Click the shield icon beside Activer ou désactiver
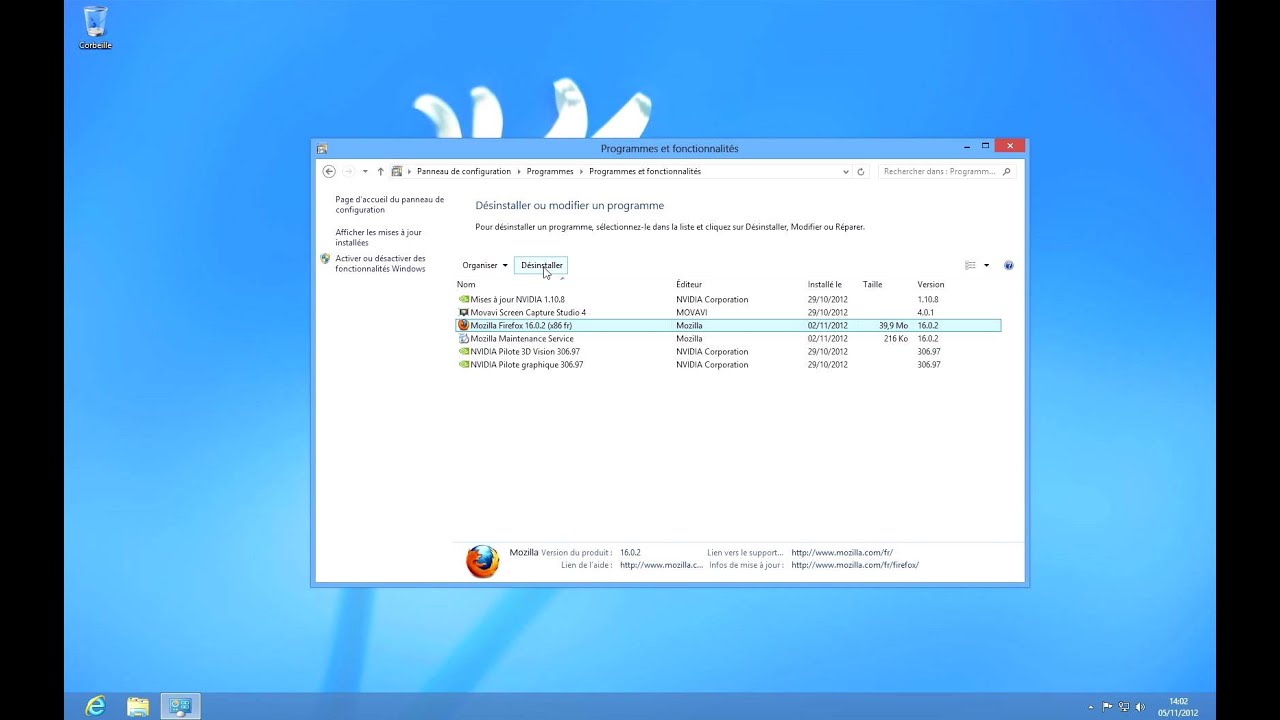The height and width of the screenshot is (720, 1280). (325, 258)
